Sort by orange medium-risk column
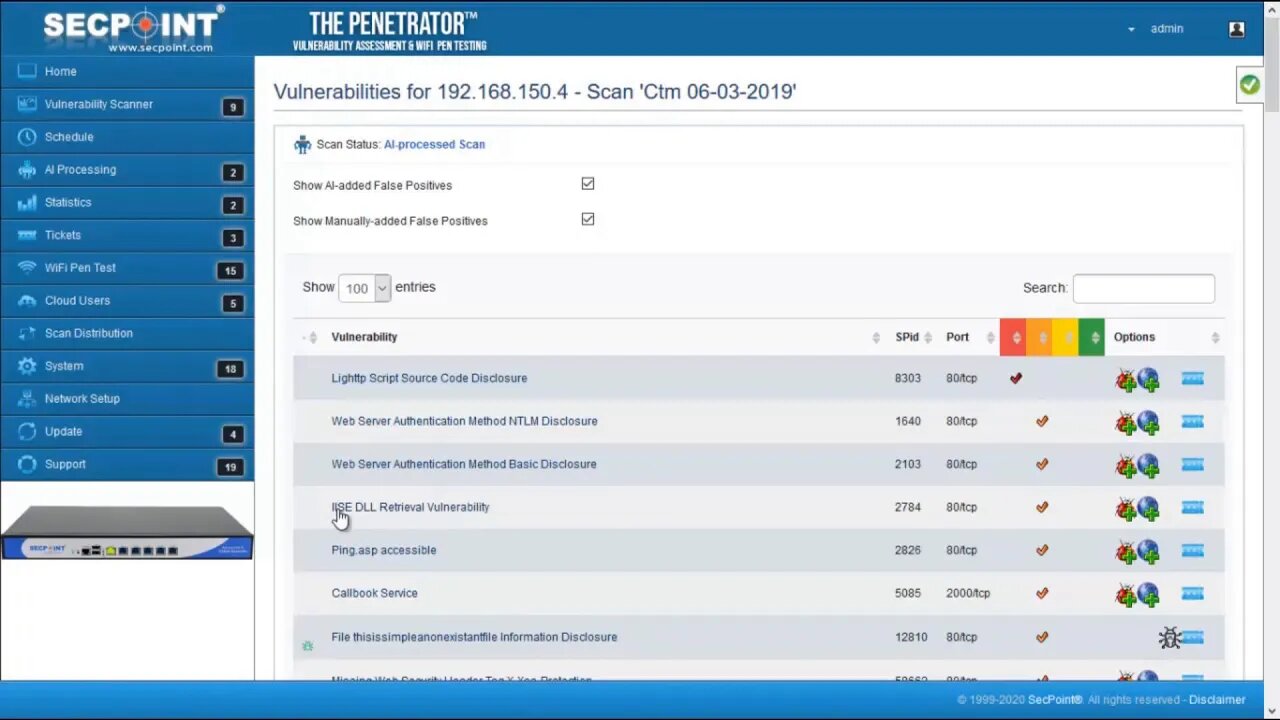The image size is (1280, 720). [1039, 337]
